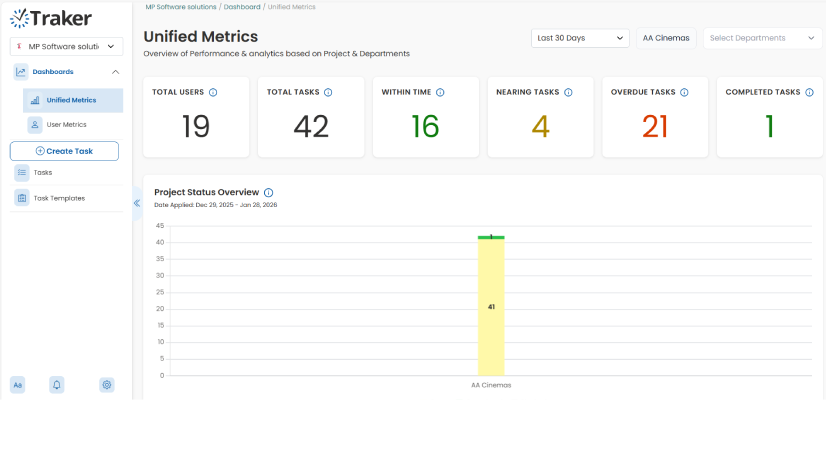The image size is (827, 465).
Task: Click the Nearing Tasks info icon
Action: [x=568, y=92]
